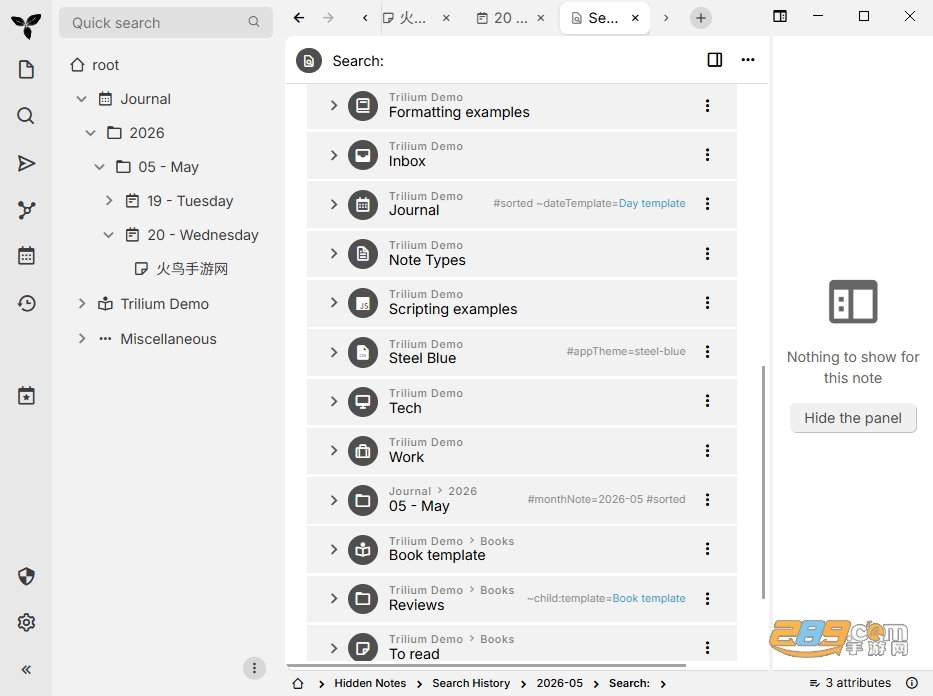933x696 pixels.
Task: Open settings gear in the sidebar
Action: point(26,622)
